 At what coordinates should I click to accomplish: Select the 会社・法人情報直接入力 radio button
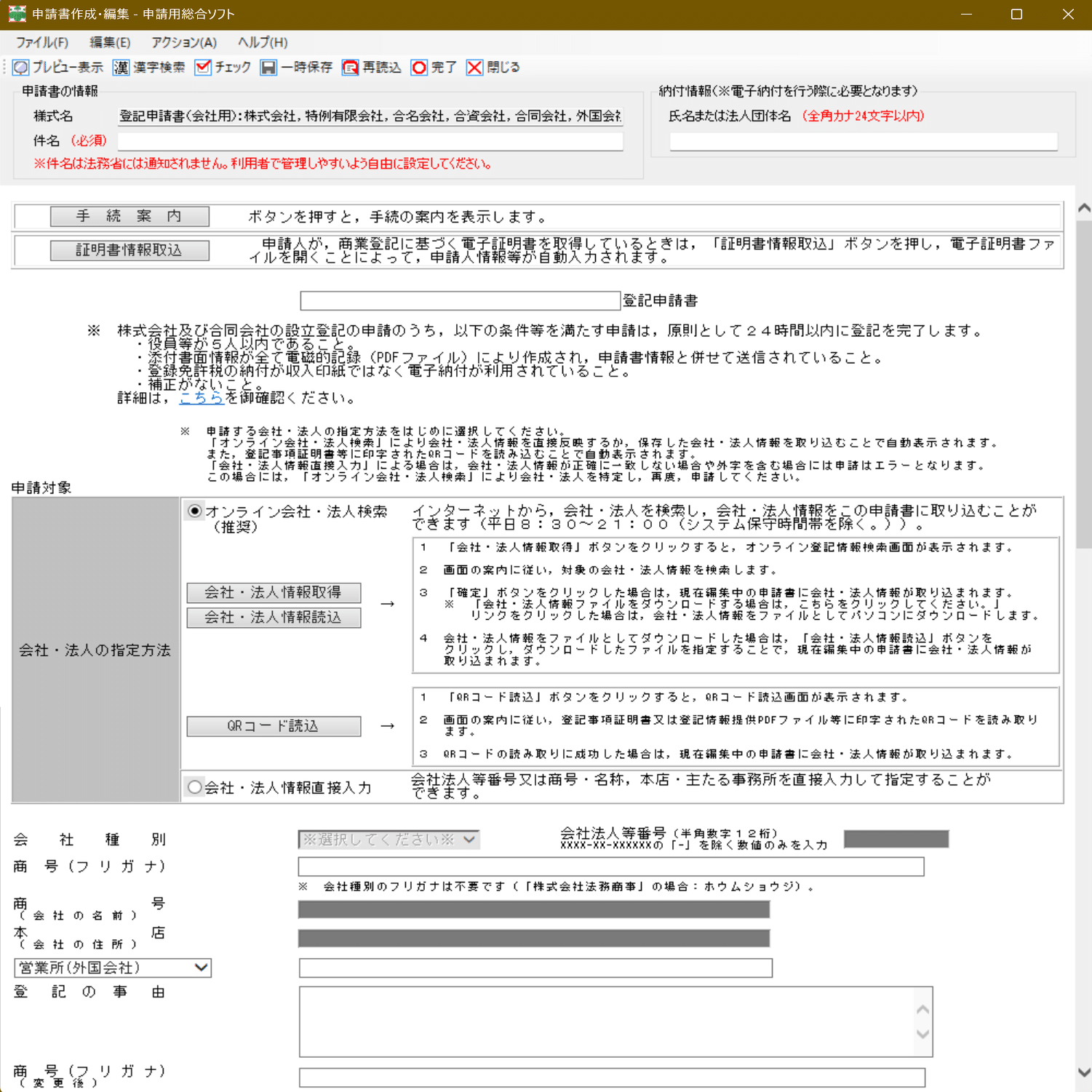tap(194, 786)
